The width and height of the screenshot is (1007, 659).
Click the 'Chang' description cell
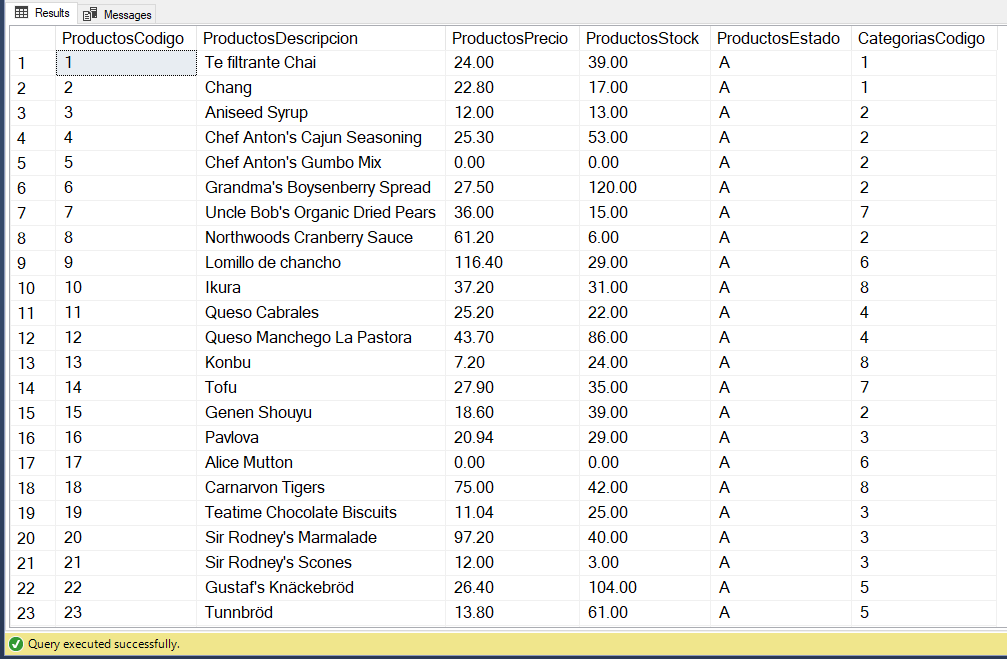321,88
